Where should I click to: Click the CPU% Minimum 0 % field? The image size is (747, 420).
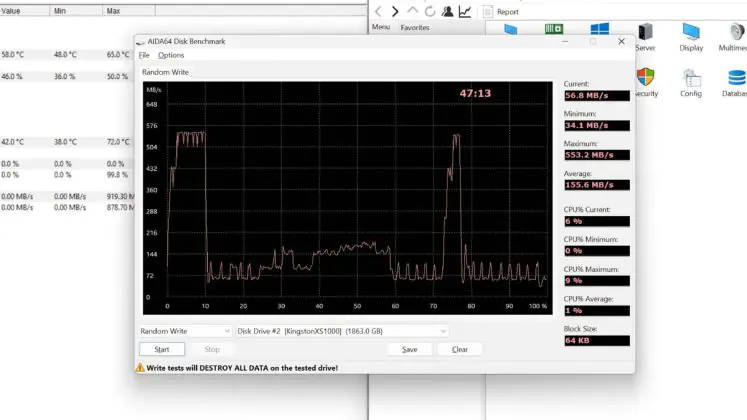[x=597, y=250]
